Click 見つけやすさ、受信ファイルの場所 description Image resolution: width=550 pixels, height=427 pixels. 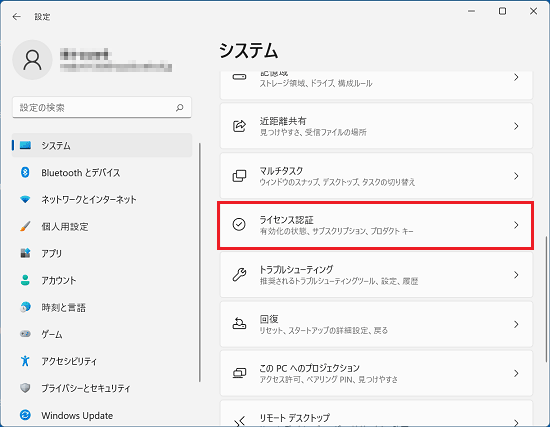(313, 132)
